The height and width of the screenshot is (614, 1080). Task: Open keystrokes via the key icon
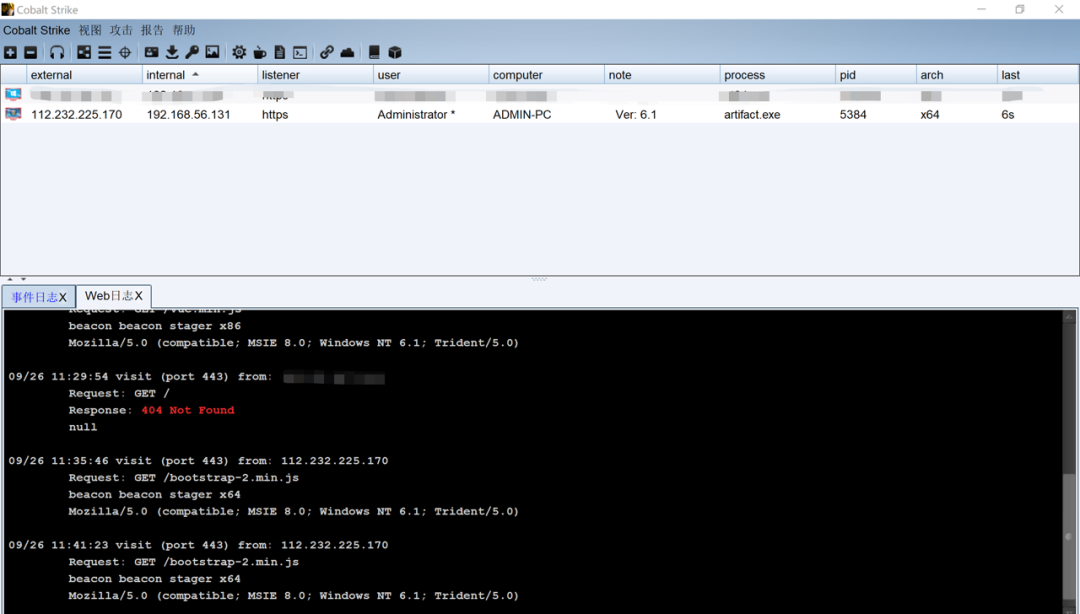(x=192, y=52)
